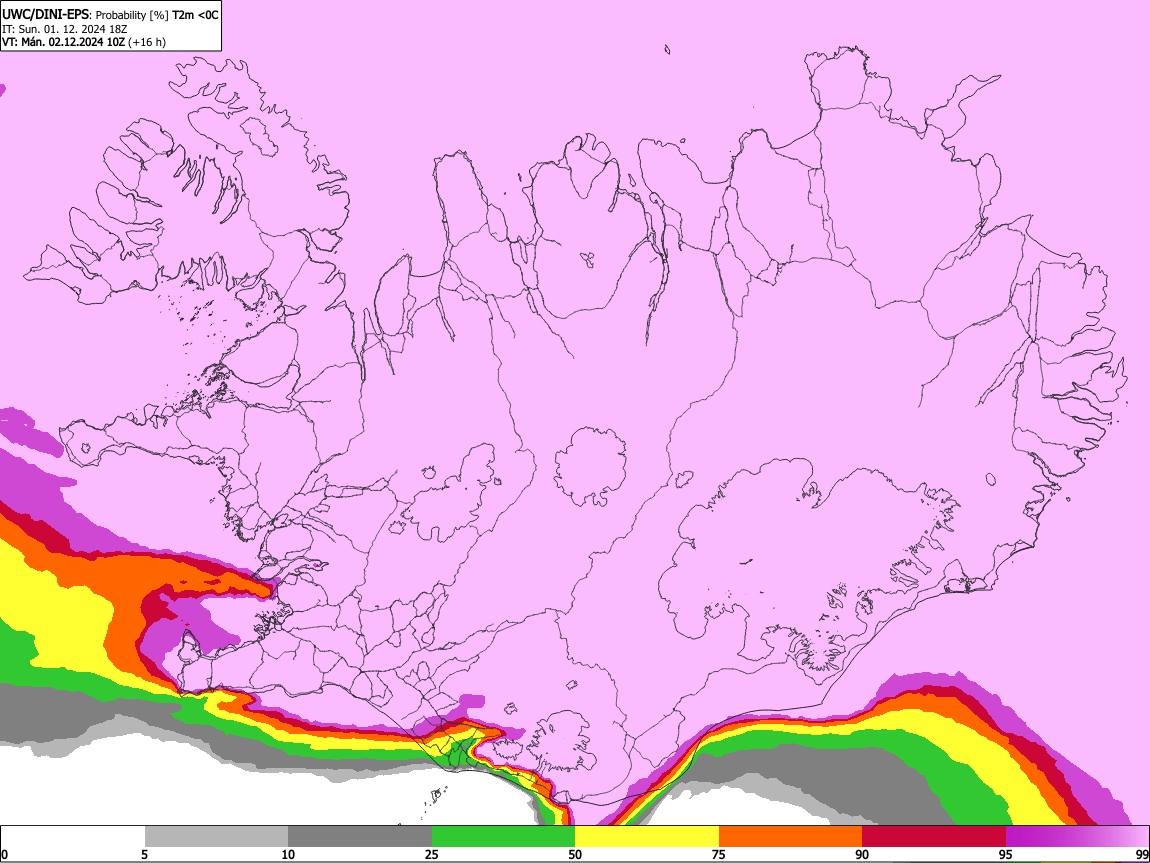Screen dimensions: 1150x863
Task: Click the legend value '99'
Action: pos(1141,855)
